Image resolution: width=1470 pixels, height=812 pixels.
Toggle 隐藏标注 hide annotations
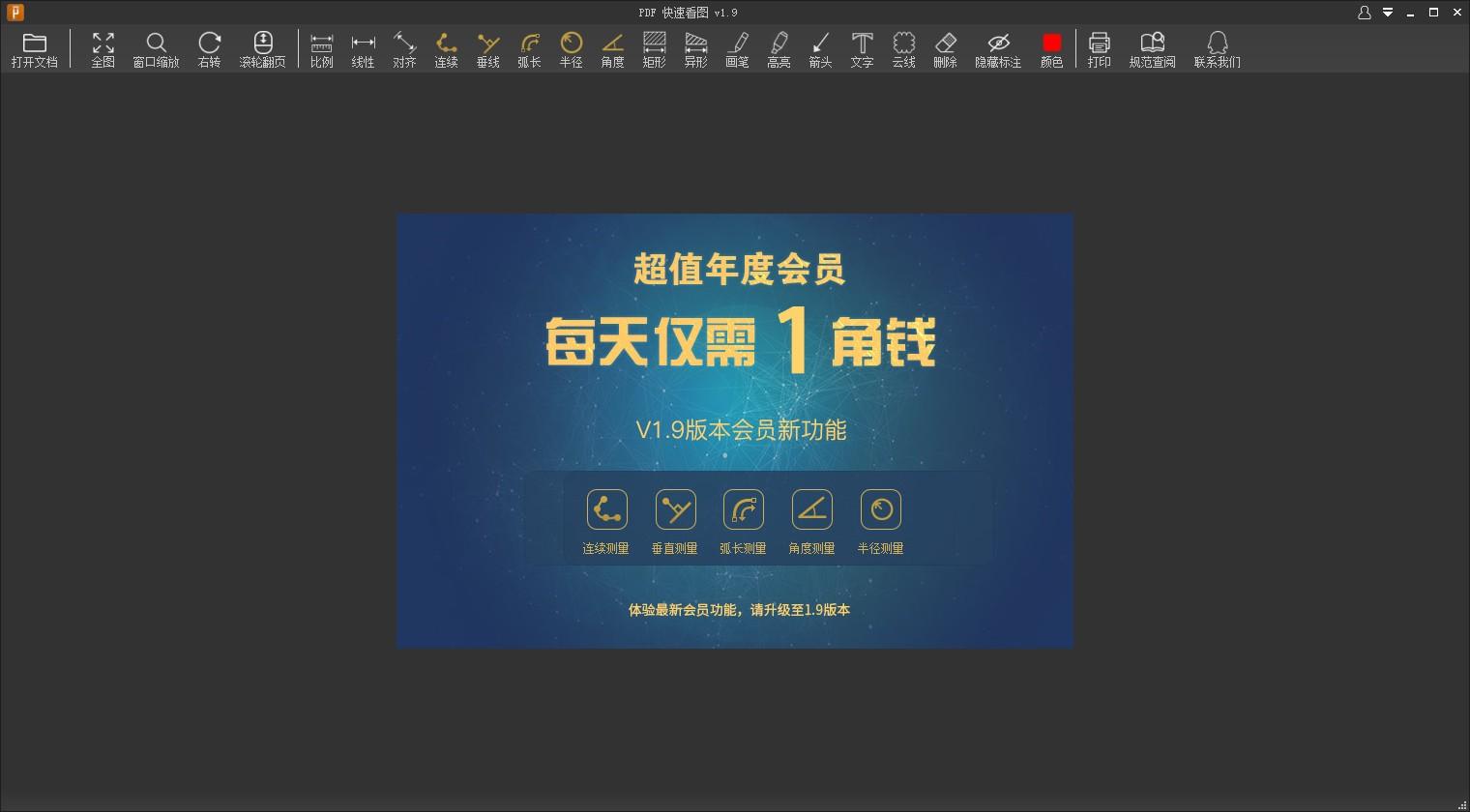click(x=998, y=50)
